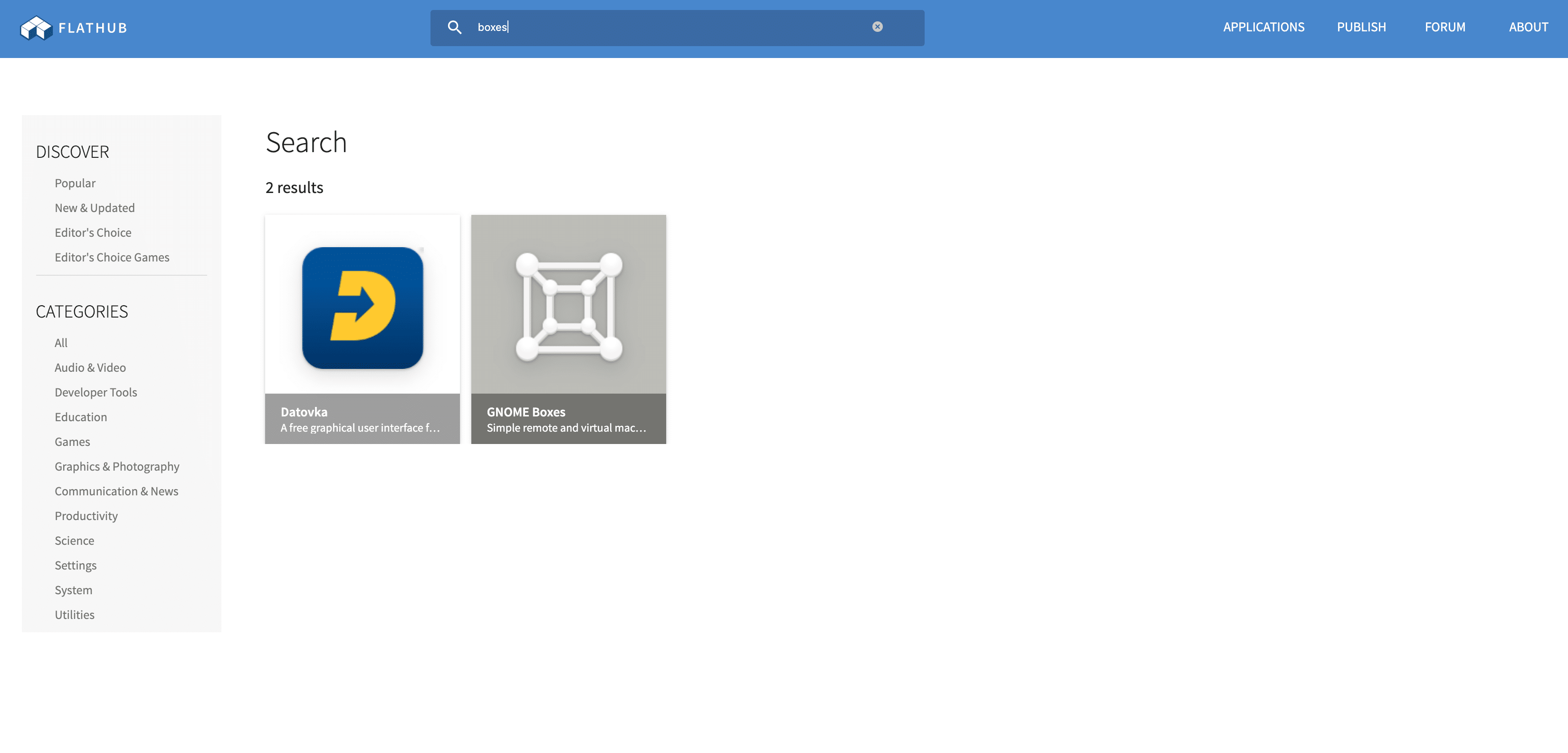This screenshot has height=753, width=1568.
Task: Click the PUBLISH navigation link
Action: (1362, 27)
